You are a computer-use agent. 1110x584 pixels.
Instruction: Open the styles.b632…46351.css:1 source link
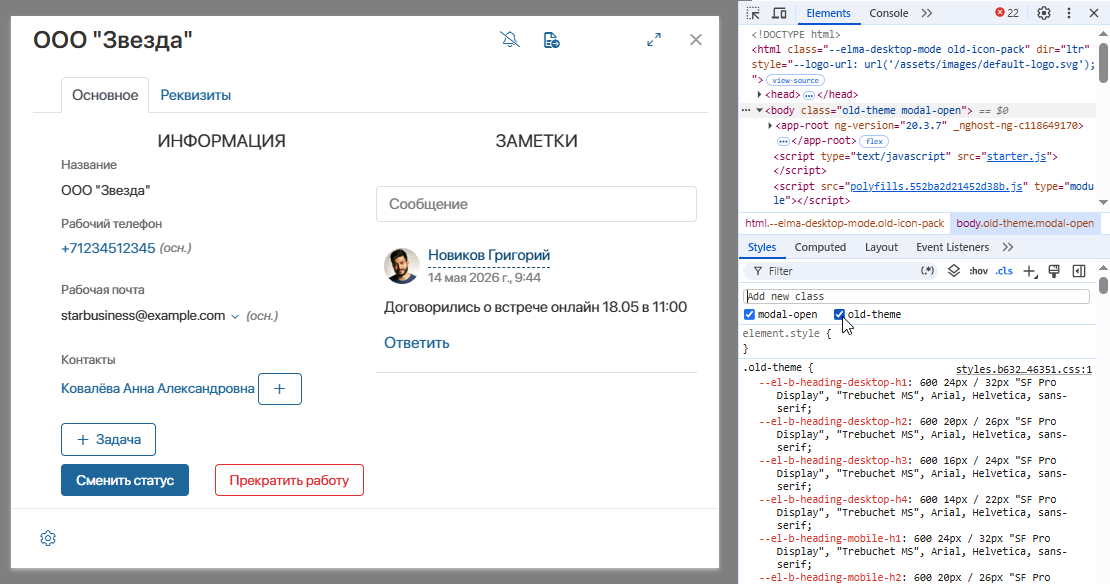1024,369
